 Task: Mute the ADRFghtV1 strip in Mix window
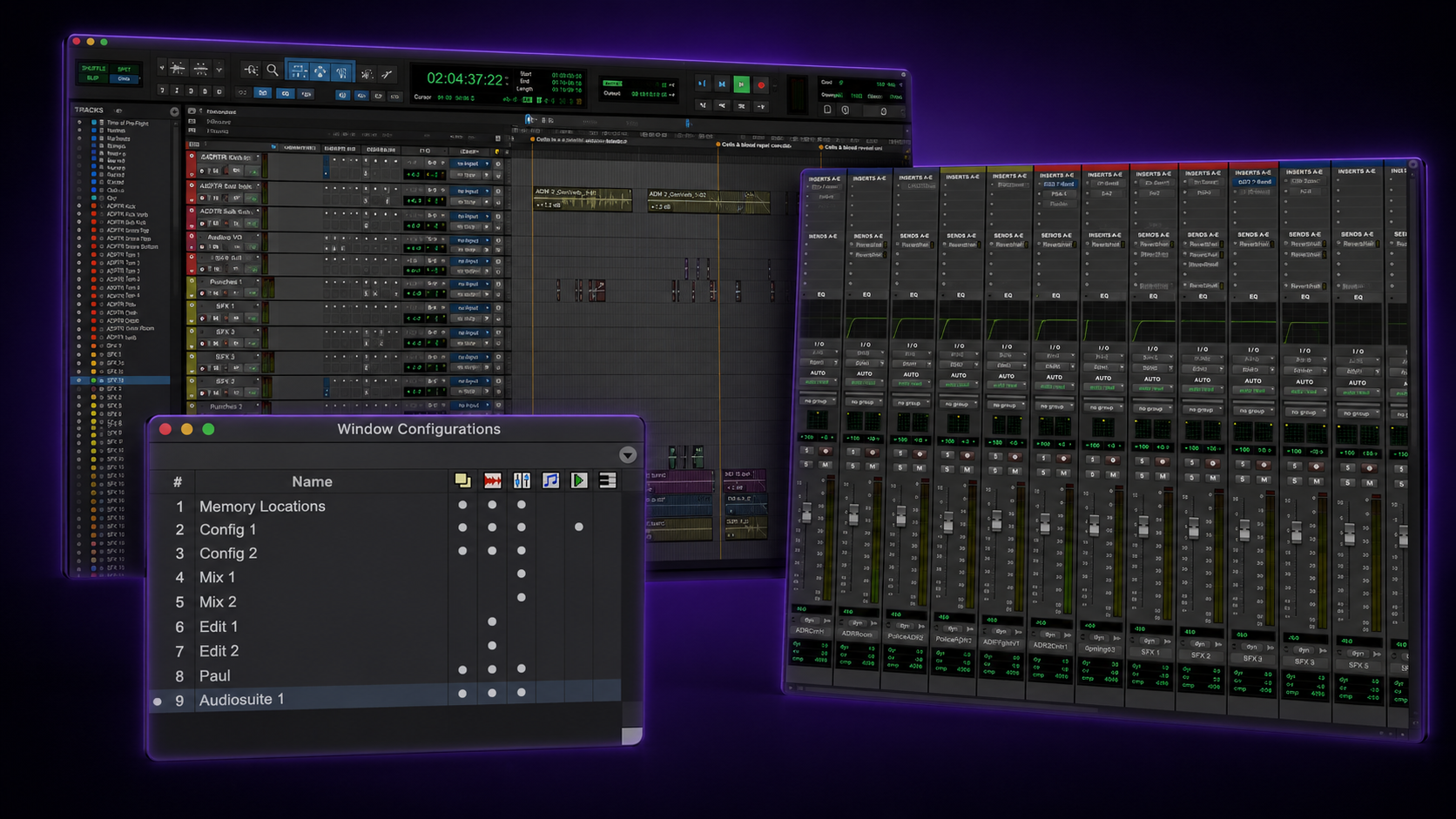click(x=1015, y=470)
